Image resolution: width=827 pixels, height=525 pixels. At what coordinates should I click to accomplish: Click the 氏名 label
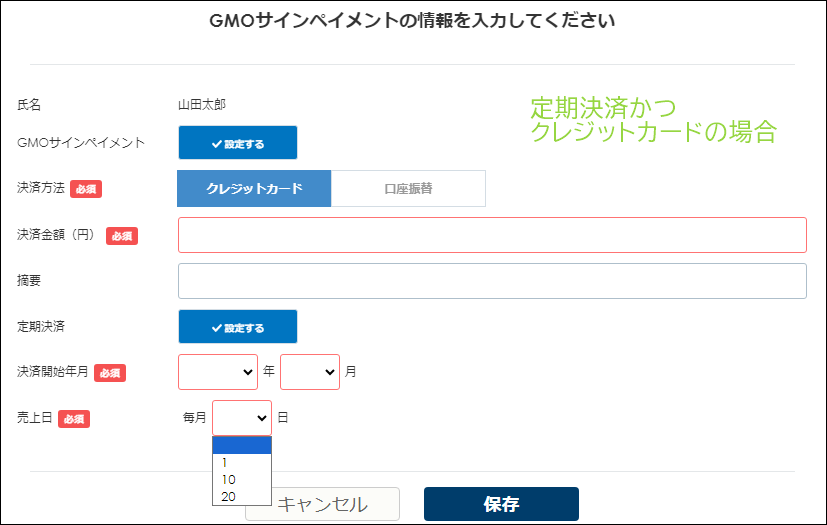[29, 104]
